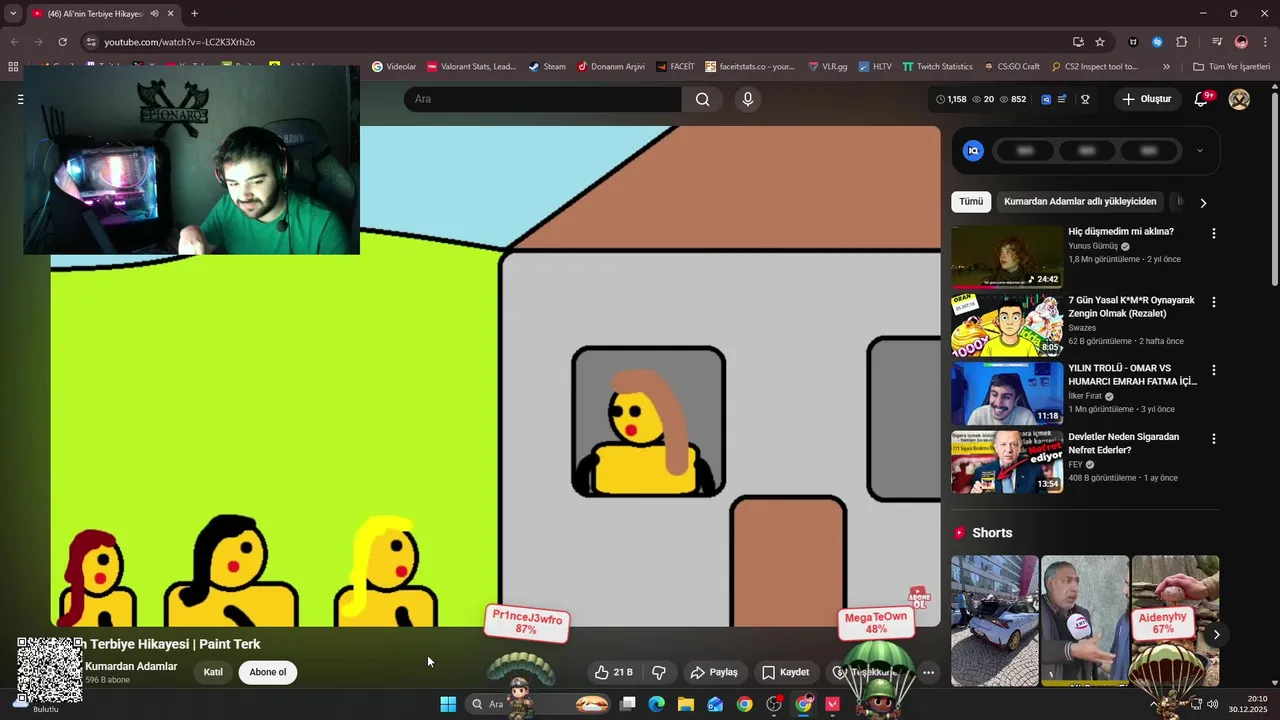Open options for 'Hiç düşmedim mi aklıma?' video
The width and height of the screenshot is (1280, 720).
(x=1214, y=233)
